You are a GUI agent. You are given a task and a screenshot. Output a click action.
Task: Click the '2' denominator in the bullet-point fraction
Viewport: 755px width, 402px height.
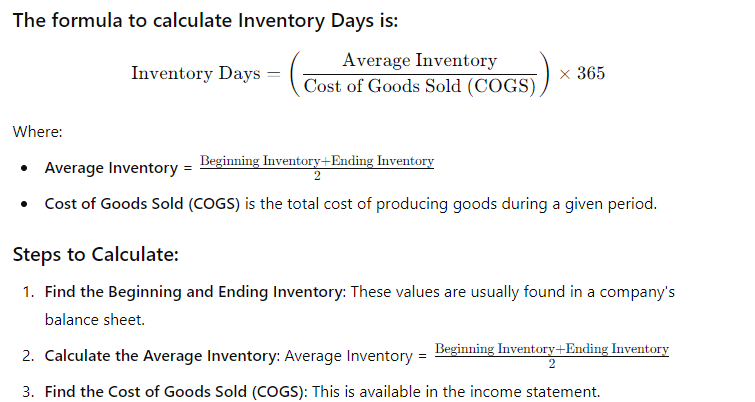click(x=317, y=176)
